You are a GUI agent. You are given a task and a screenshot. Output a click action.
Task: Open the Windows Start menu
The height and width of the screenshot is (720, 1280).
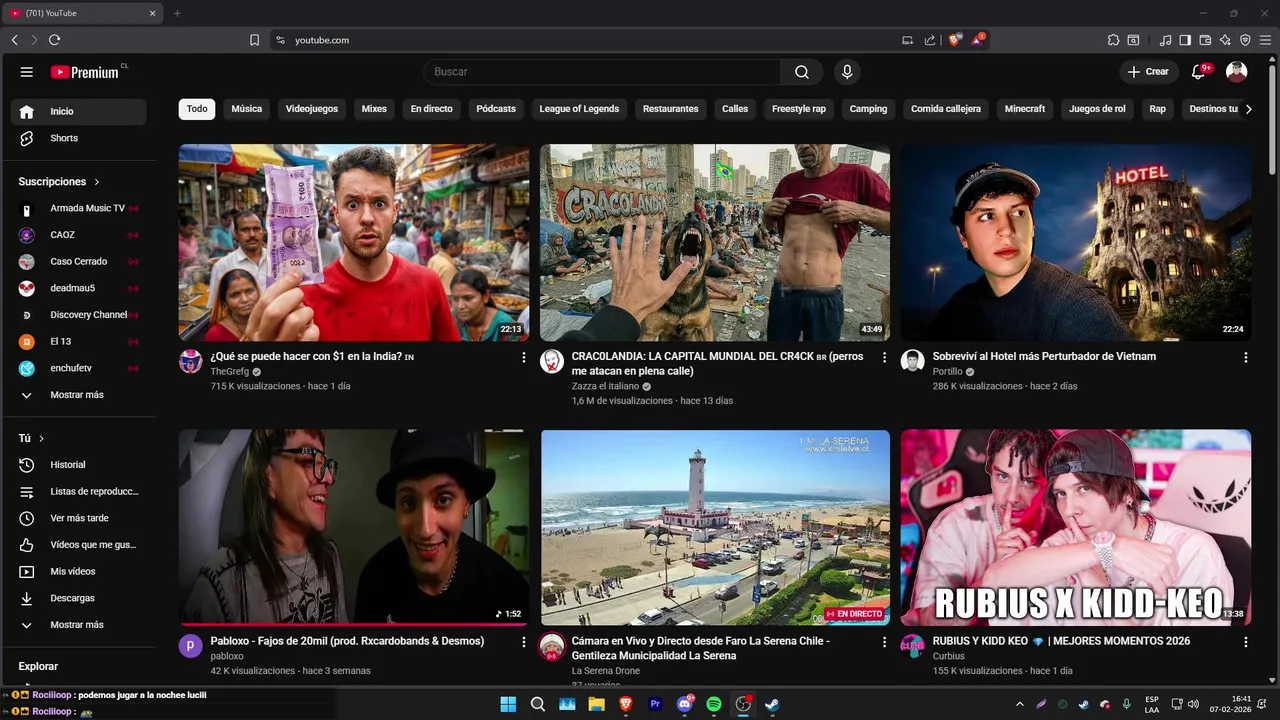click(x=508, y=704)
